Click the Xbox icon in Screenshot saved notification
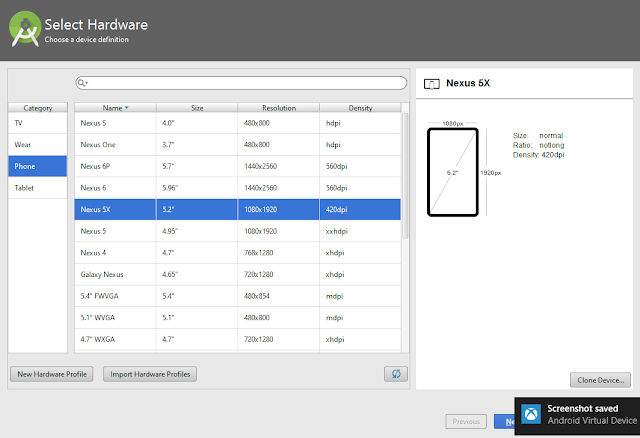The height and width of the screenshot is (438, 640). pyautogui.click(x=531, y=414)
